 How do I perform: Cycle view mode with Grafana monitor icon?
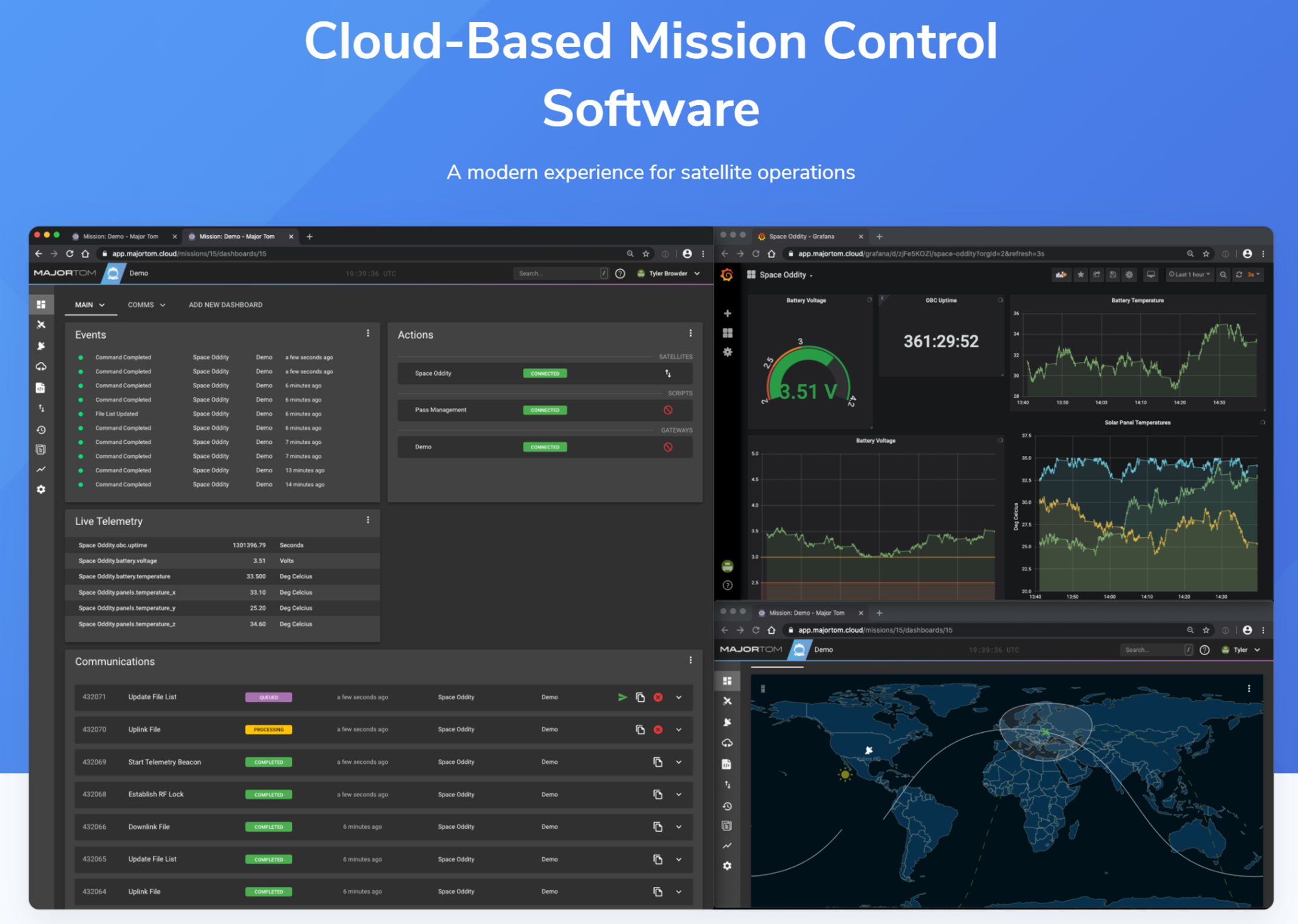[1150, 275]
